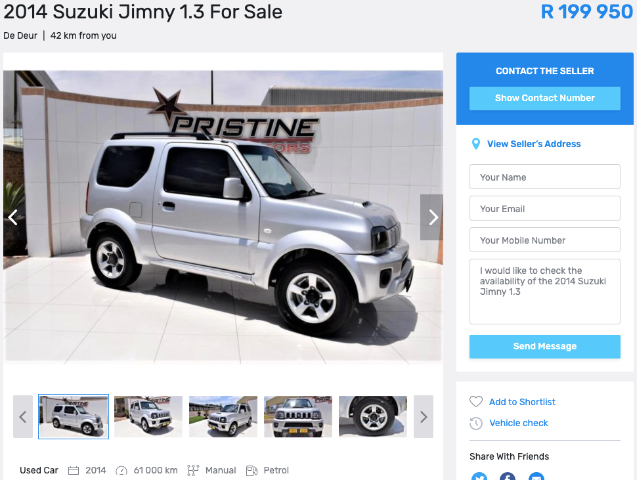Screen dimensions: 637x480
Task: Move thumbnail strip back with left chevron
Action: tap(23, 417)
